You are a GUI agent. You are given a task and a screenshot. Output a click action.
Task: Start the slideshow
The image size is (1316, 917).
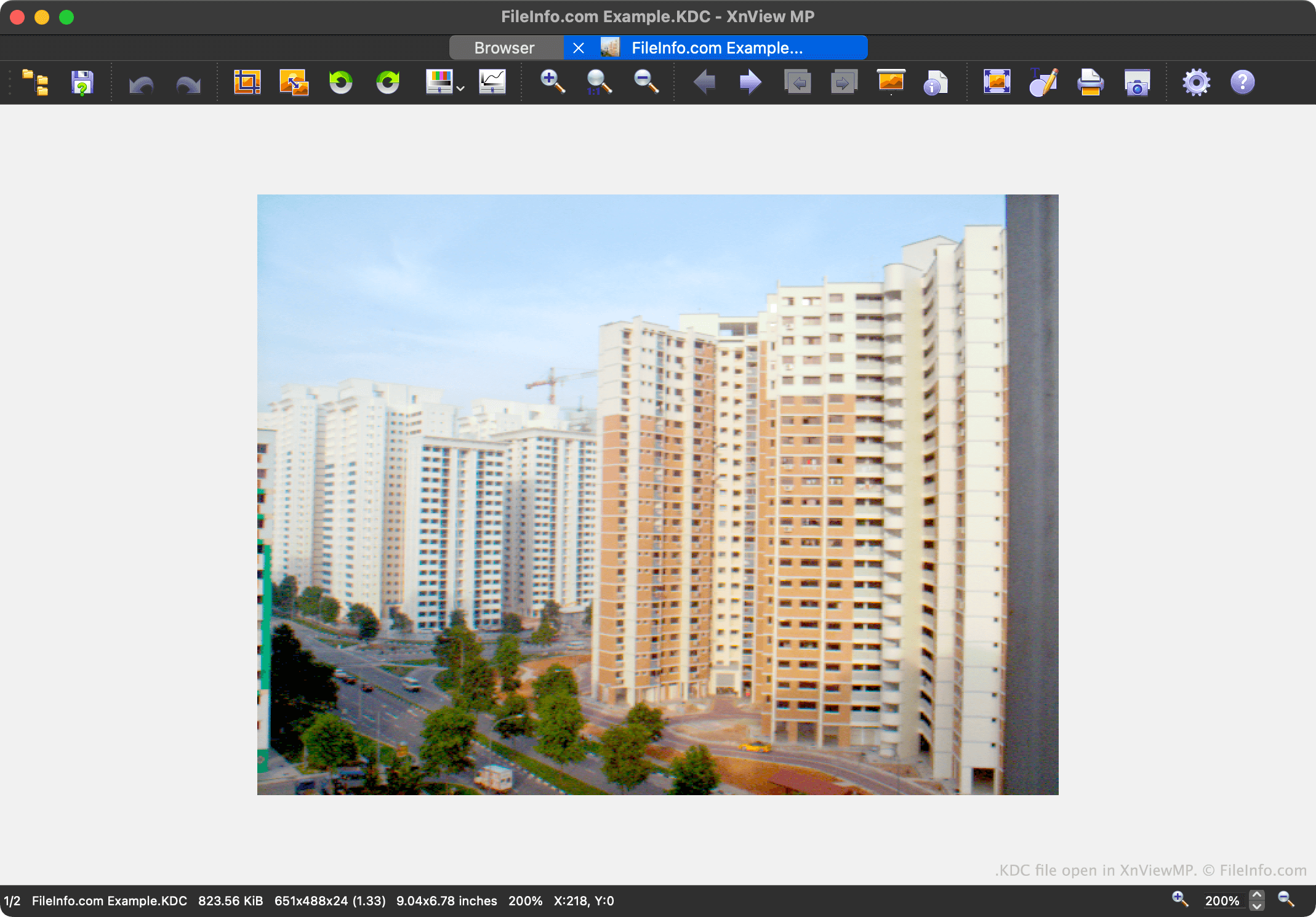(x=891, y=81)
